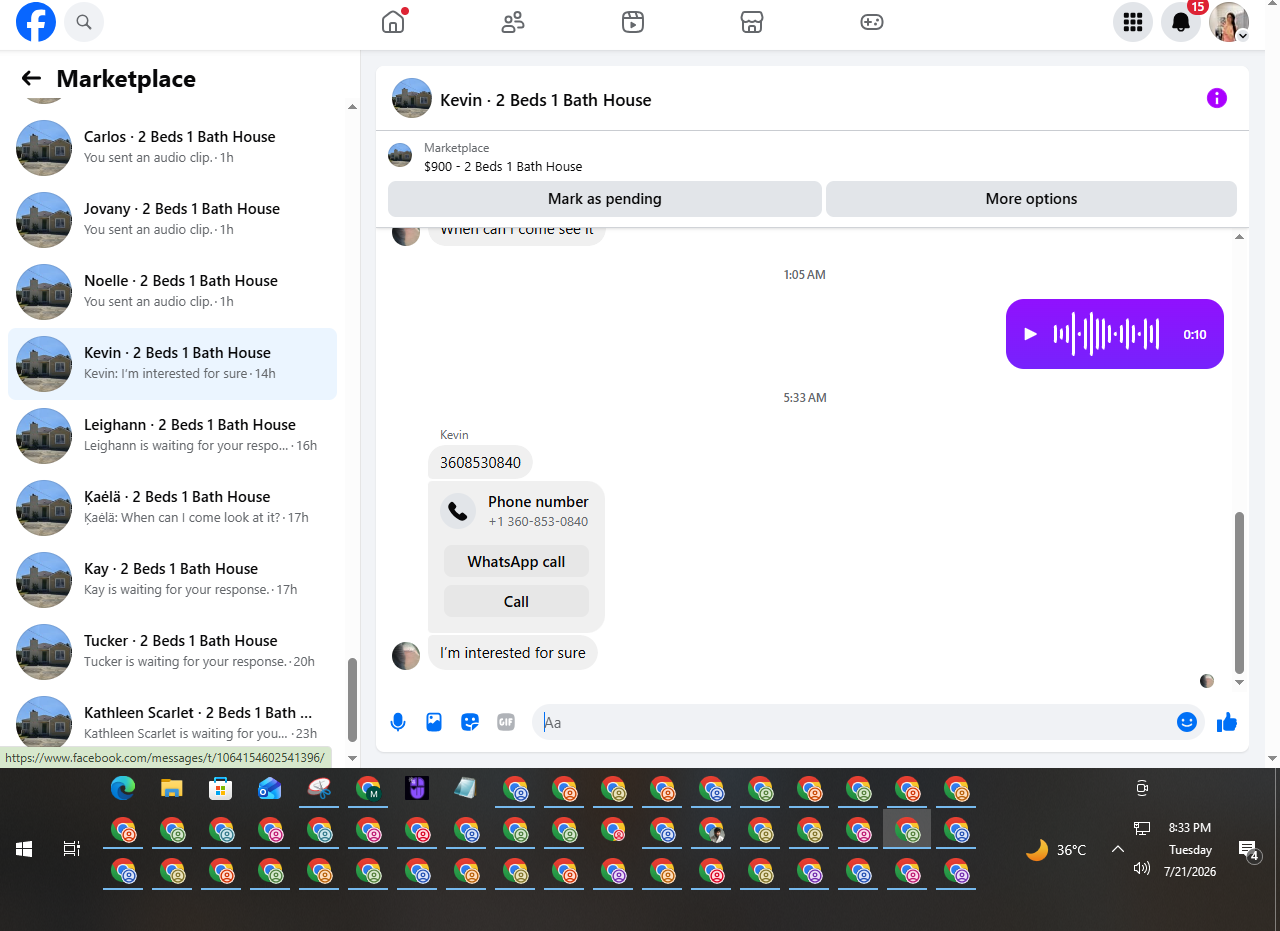Choose a GIF

506,722
